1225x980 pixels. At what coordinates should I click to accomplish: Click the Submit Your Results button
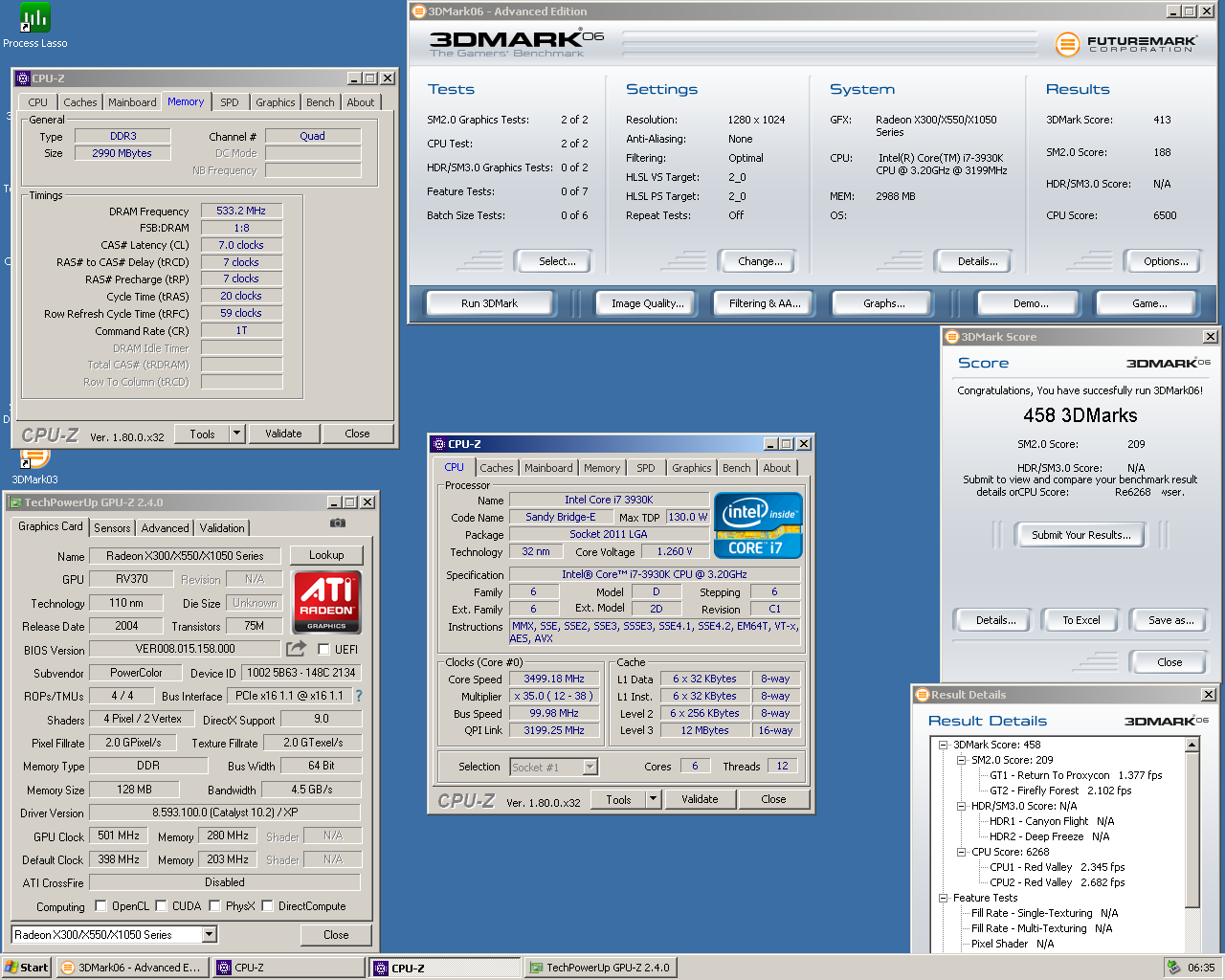pos(1081,535)
